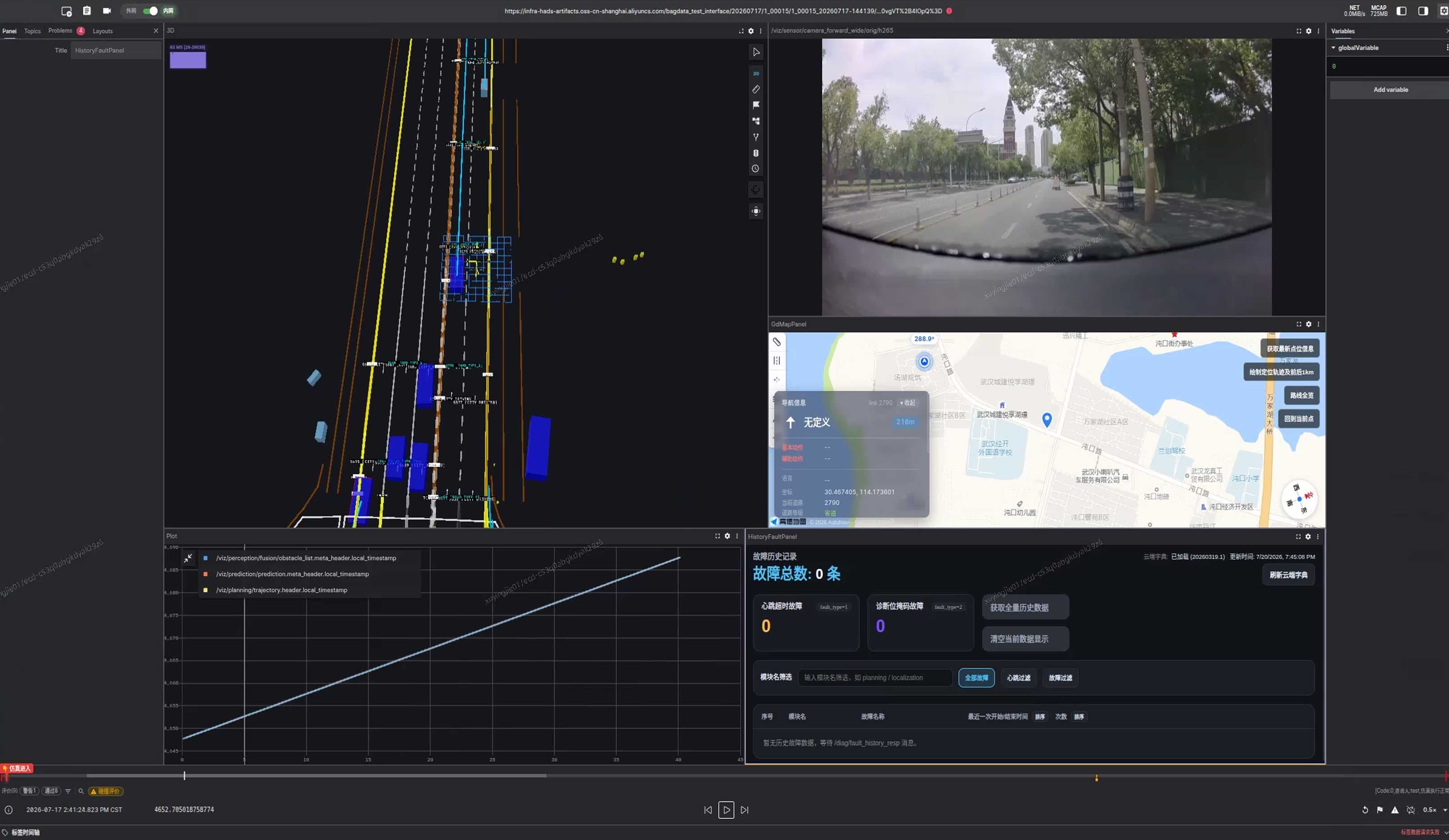This screenshot has width=1449, height=840.
Task: Open the 0.5× playback speed dropdown
Action: [1435, 809]
